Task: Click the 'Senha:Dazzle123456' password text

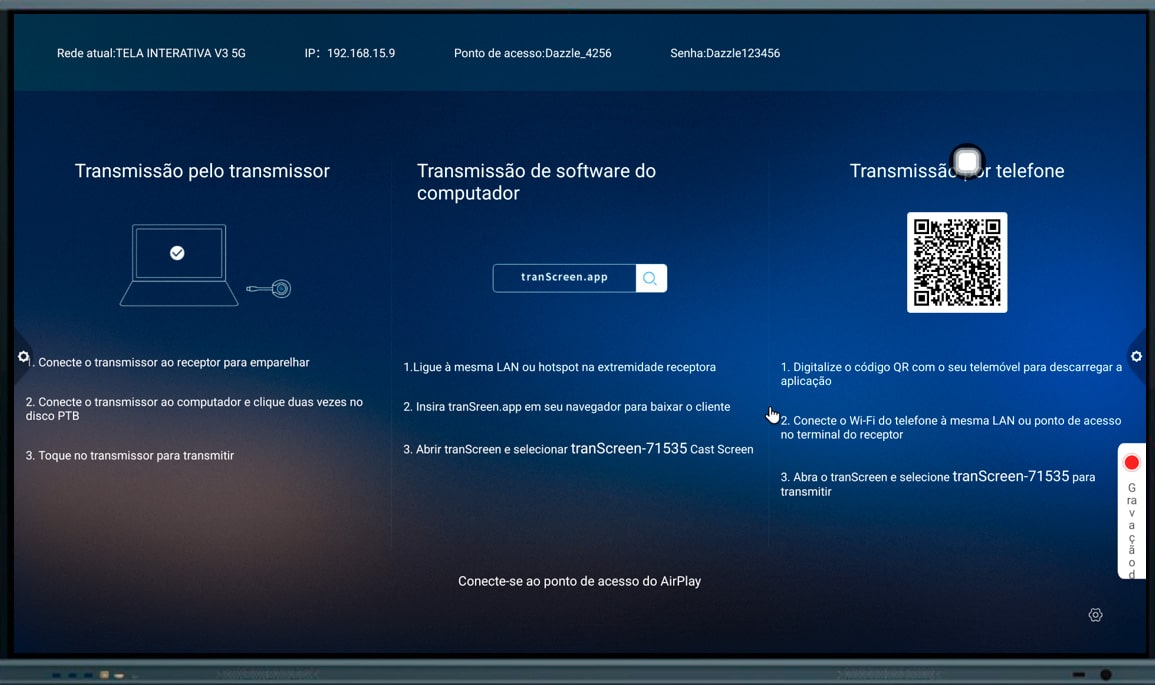Action: [724, 53]
